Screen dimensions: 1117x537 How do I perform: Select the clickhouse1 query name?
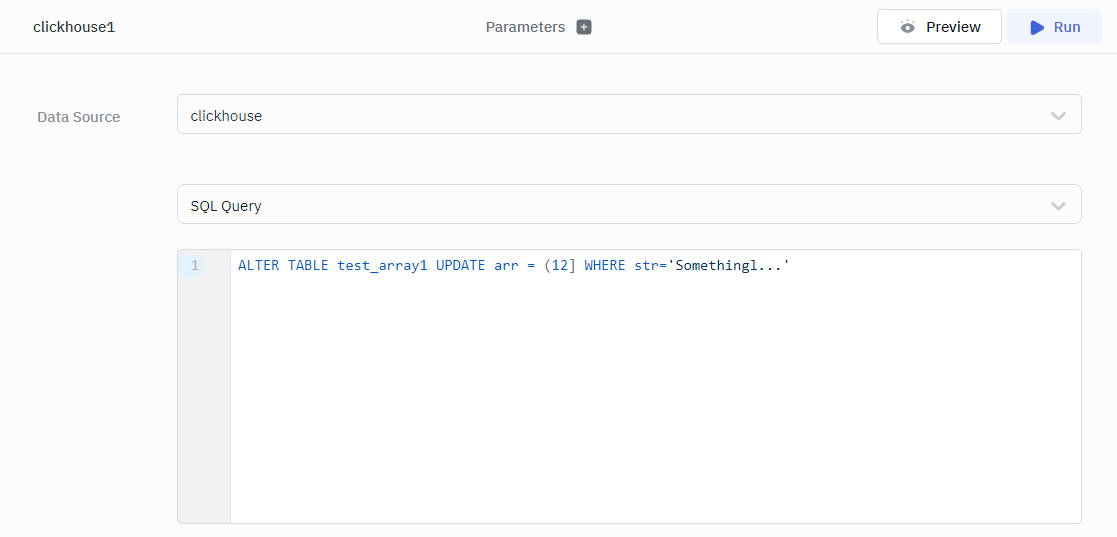point(74,27)
